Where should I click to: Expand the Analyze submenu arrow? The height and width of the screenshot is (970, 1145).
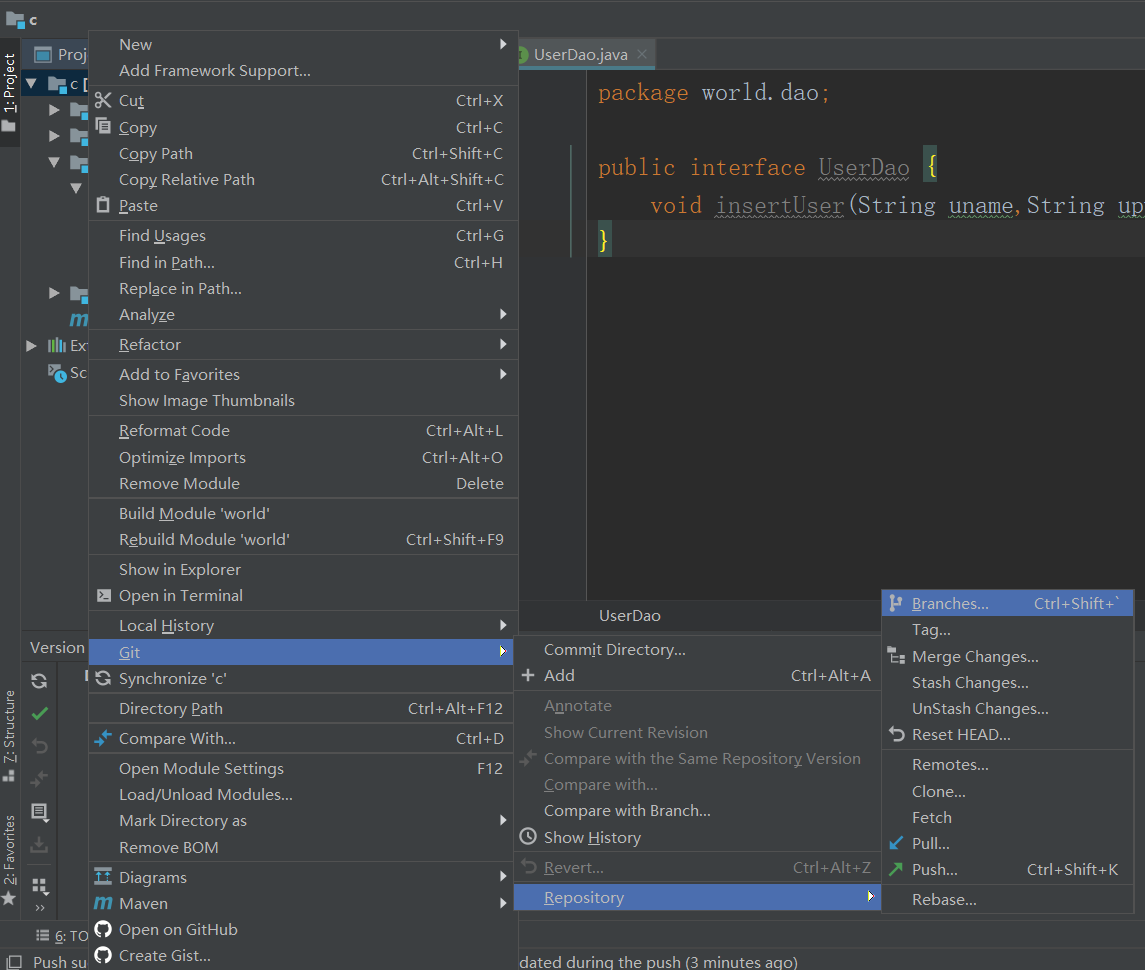(502, 314)
